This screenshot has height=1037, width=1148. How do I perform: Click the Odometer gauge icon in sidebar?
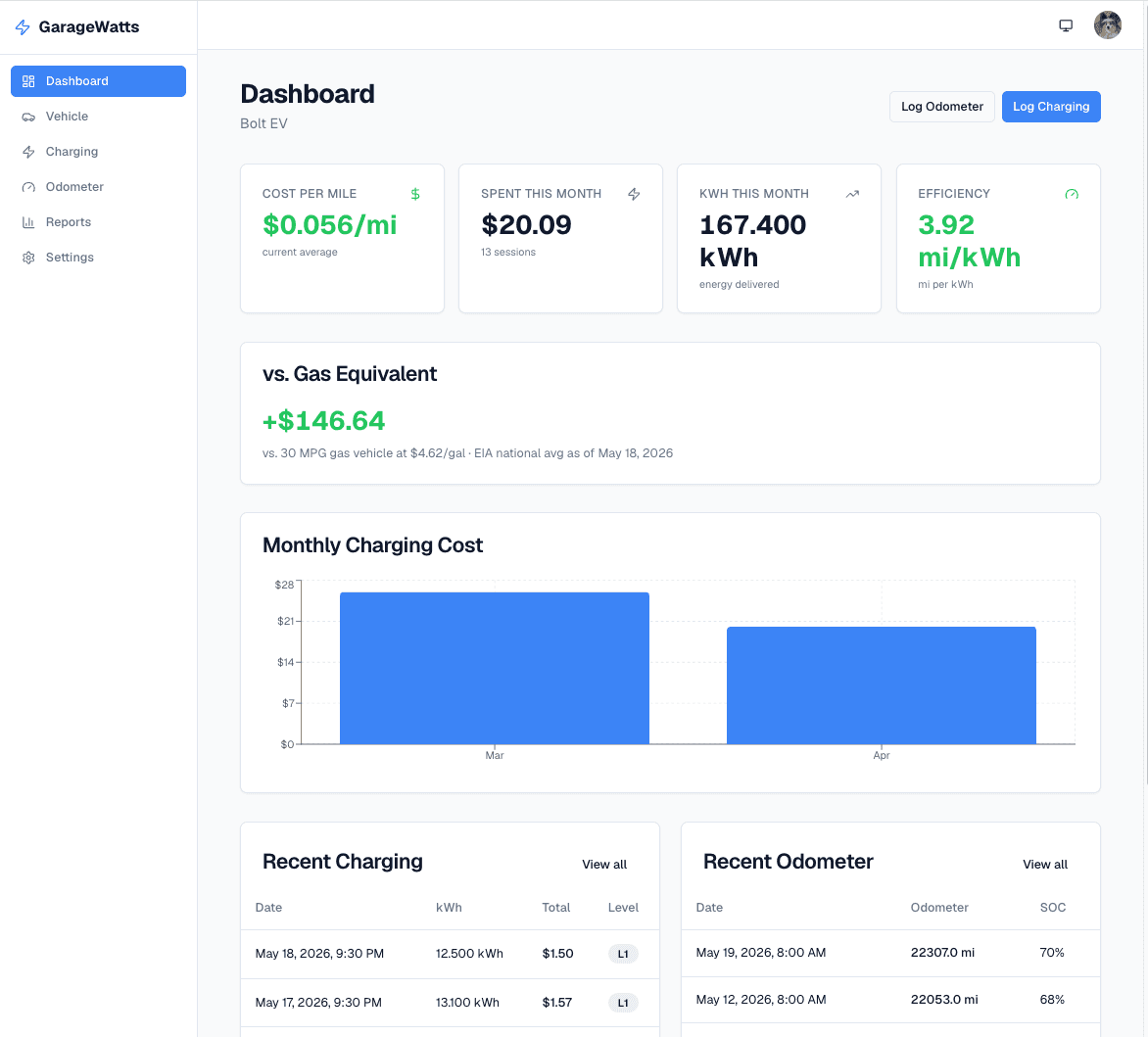[x=28, y=187]
